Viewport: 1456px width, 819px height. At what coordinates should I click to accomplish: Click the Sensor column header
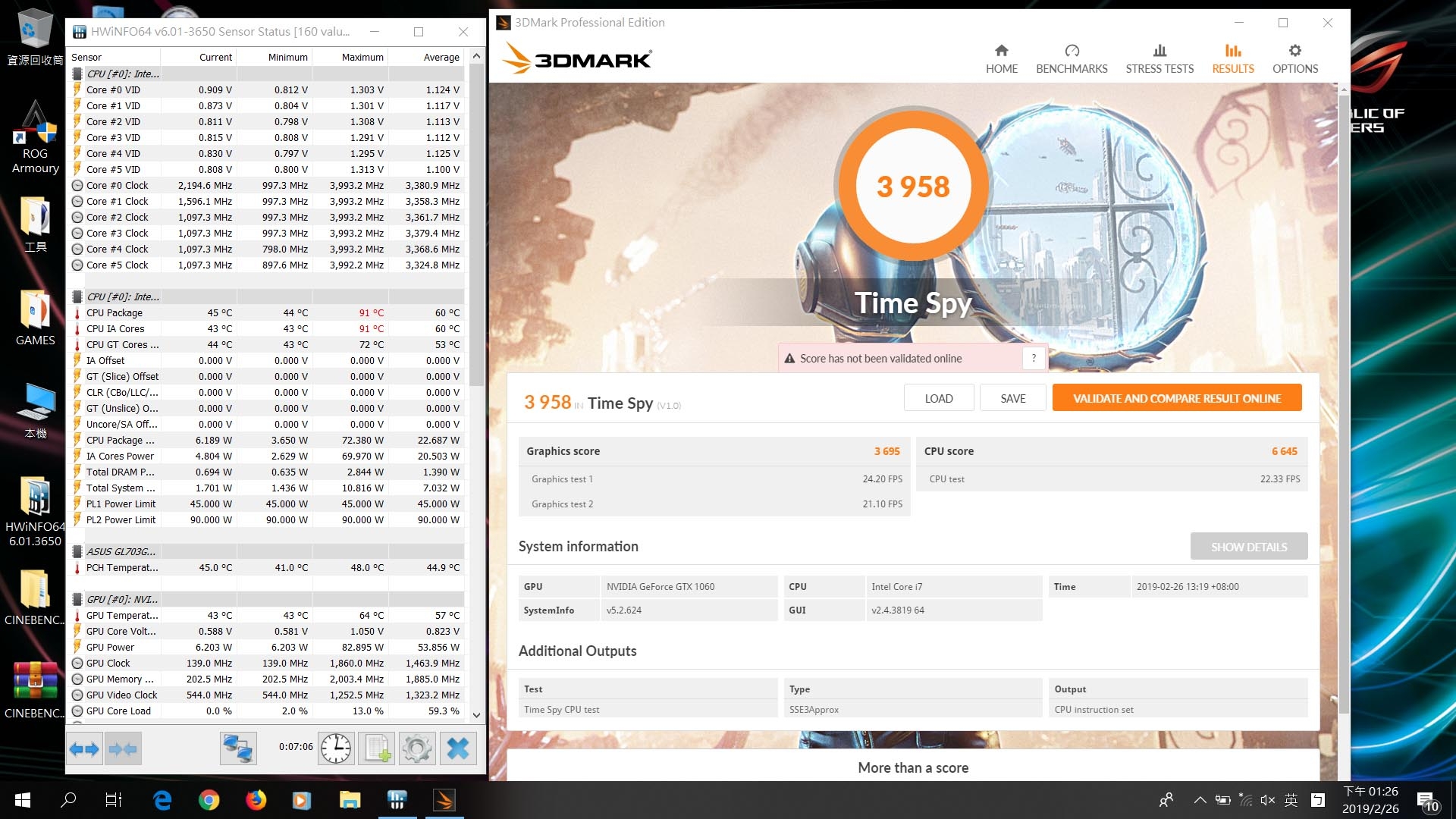(x=114, y=57)
